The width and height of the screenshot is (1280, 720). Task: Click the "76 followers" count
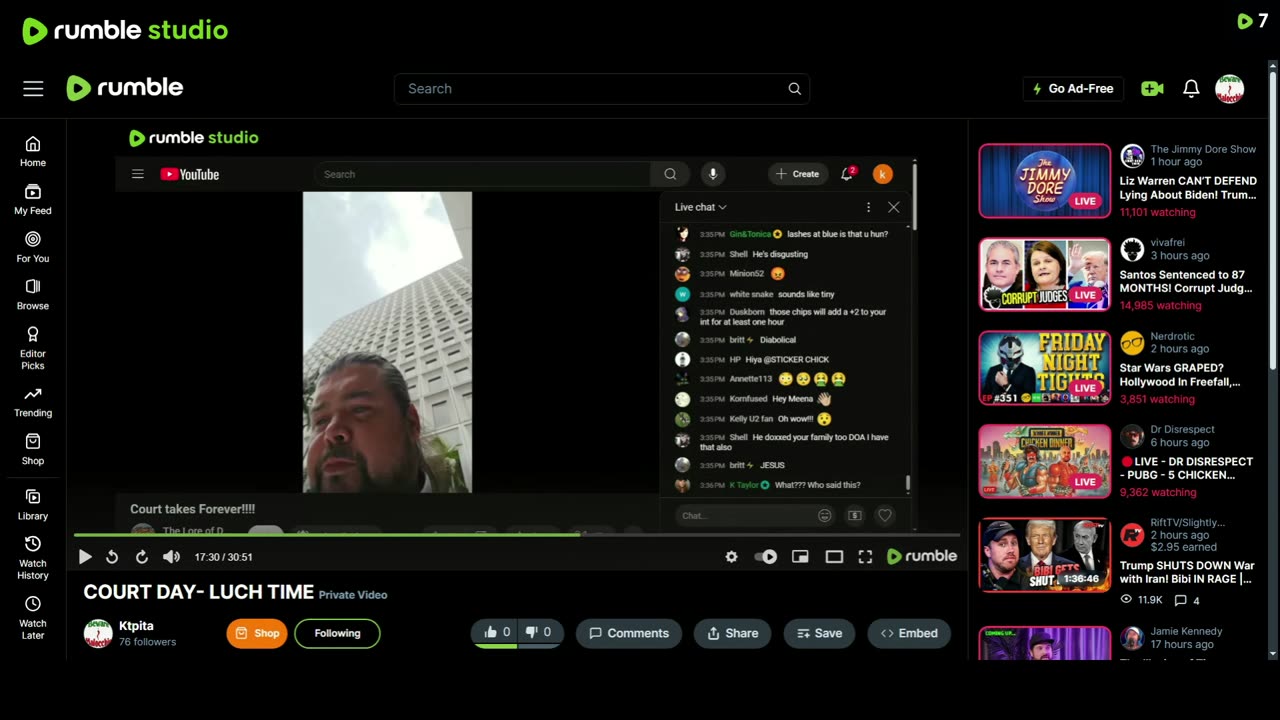(x=147, y=642)
